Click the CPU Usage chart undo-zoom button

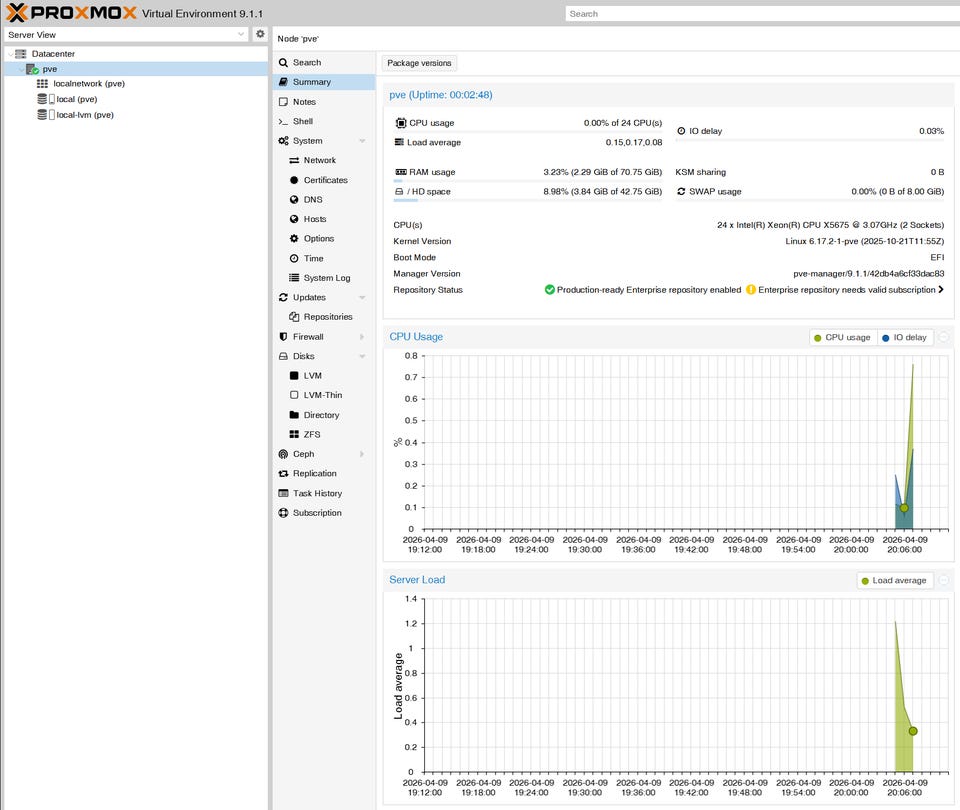944,337
